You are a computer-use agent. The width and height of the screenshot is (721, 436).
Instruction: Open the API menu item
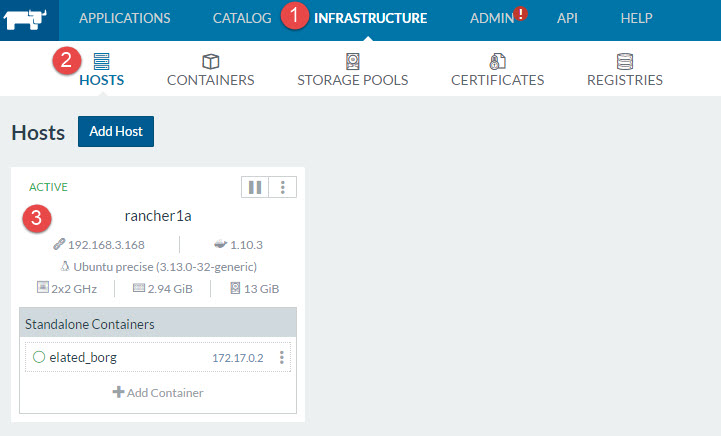(567, 18)
